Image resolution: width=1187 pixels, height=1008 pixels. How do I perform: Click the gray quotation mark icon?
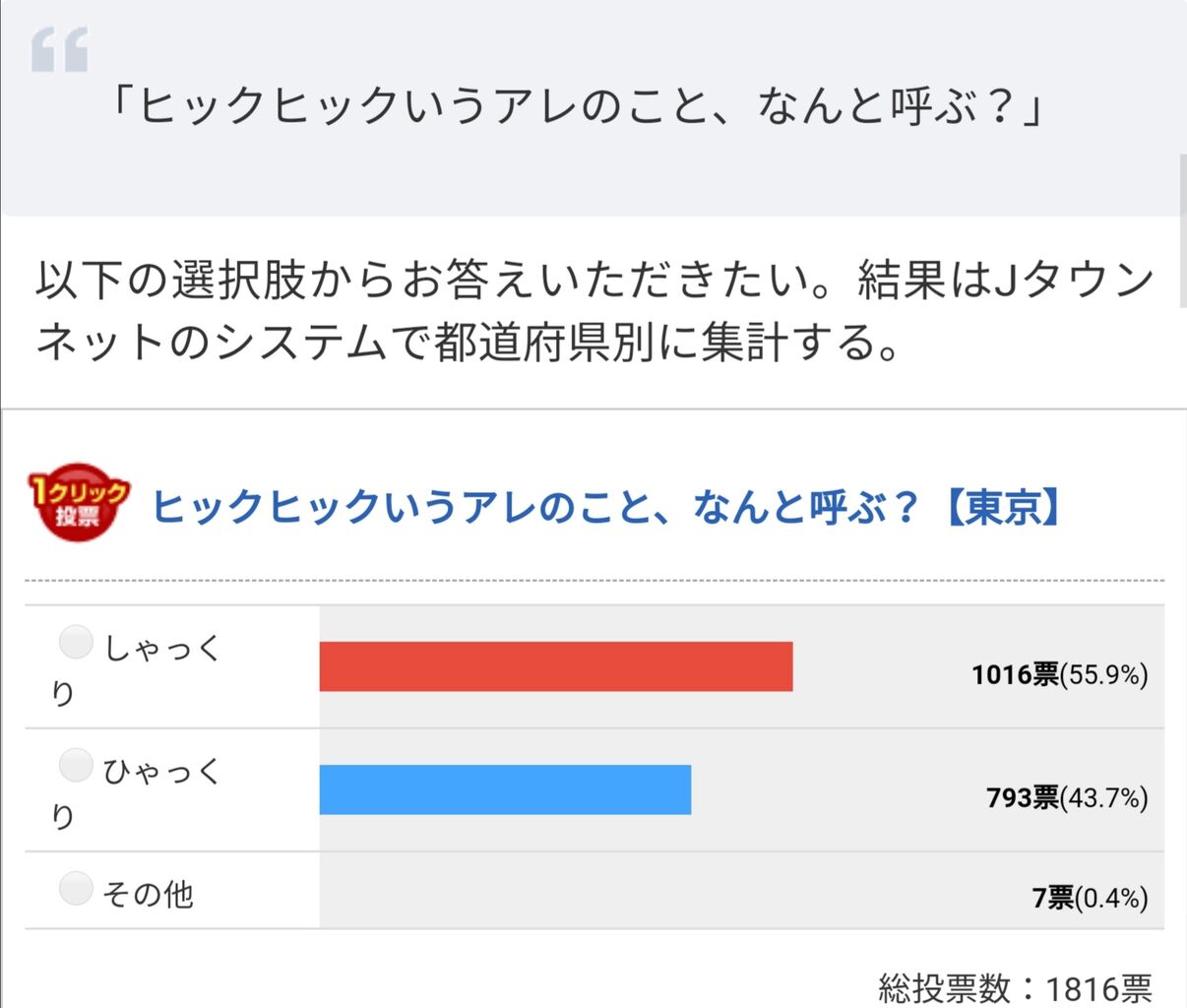[x=59, y=49]
